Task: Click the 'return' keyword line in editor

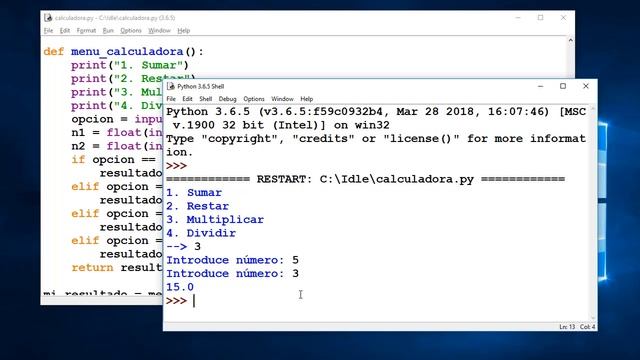Action: click(117, 267)
